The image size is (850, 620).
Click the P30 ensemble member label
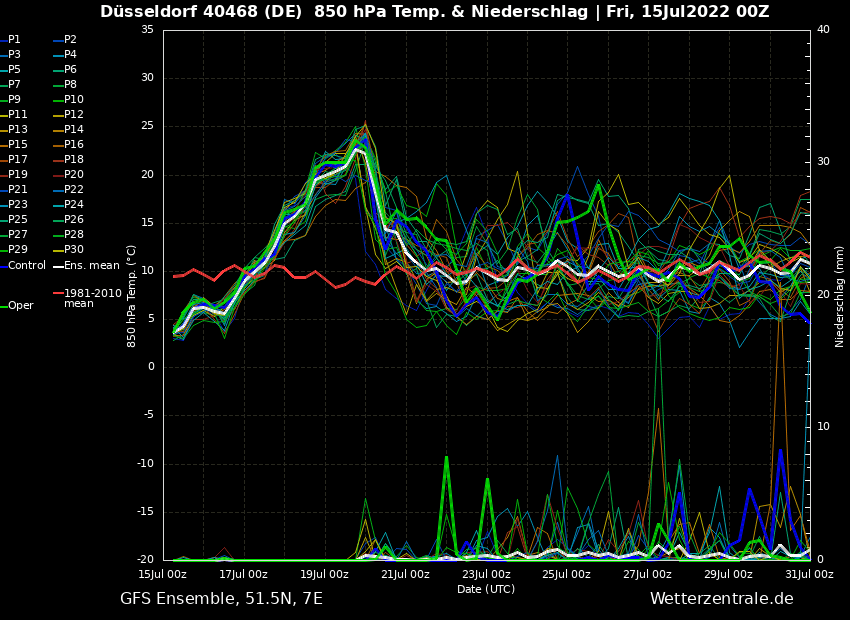[x=73, y=250]
